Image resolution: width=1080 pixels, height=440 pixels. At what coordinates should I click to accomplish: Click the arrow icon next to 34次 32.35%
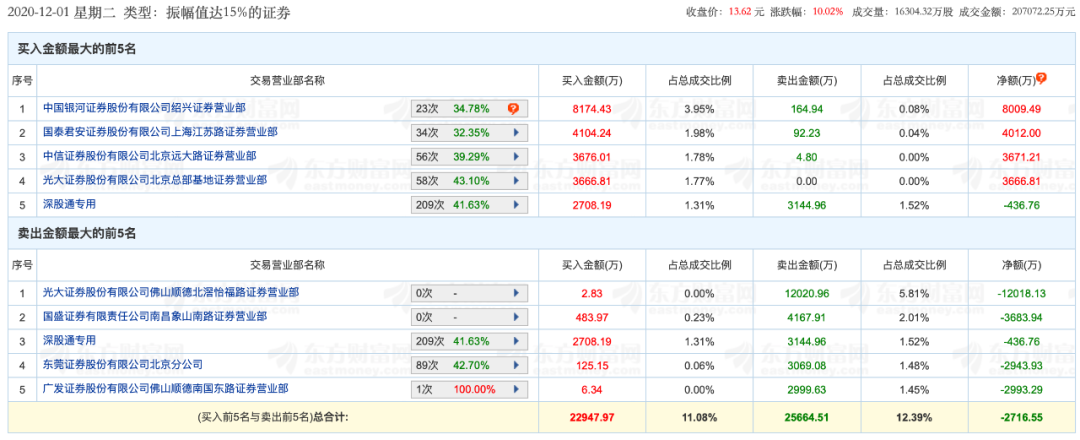[516, 132]
